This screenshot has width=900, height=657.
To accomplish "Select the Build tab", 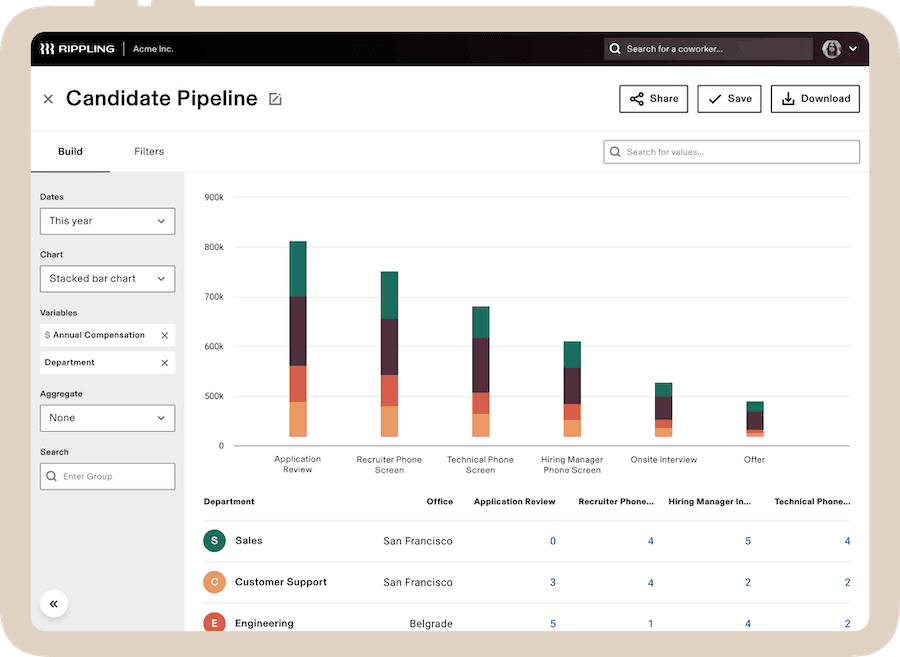I will (70, 151).
